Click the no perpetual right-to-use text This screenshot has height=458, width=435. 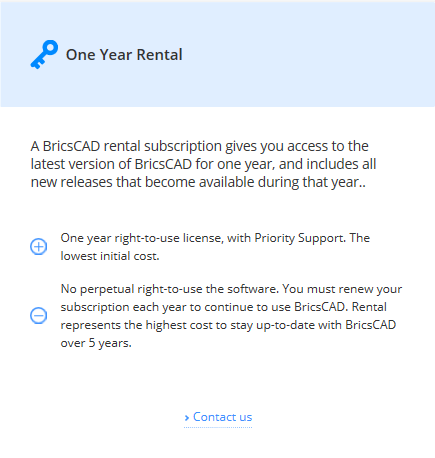[x=231, y=316]
